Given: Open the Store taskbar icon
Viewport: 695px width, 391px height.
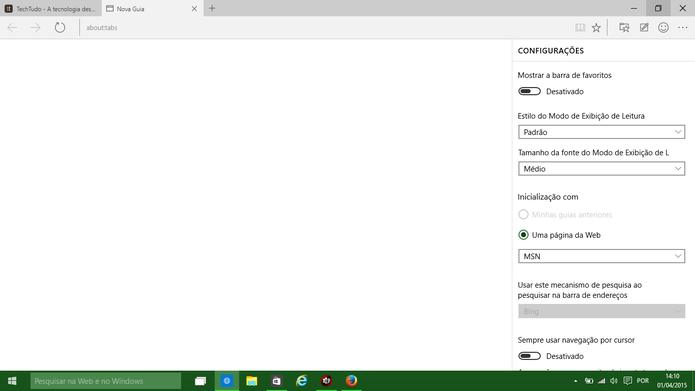Looking at the screenshot, I should click(277, 381).
